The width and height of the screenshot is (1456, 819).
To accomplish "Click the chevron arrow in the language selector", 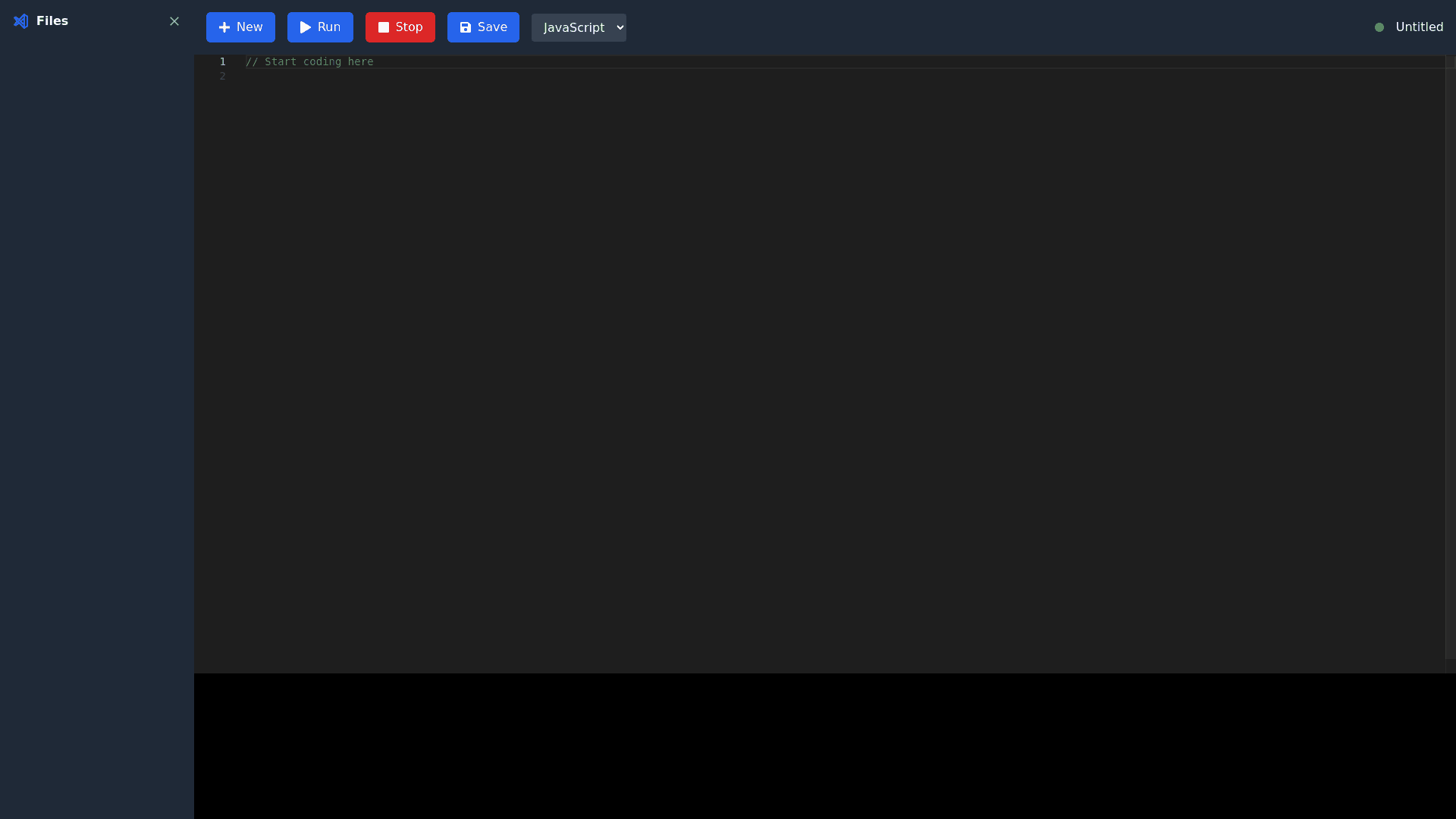I will pyautogui.click(x=619, y=27).
